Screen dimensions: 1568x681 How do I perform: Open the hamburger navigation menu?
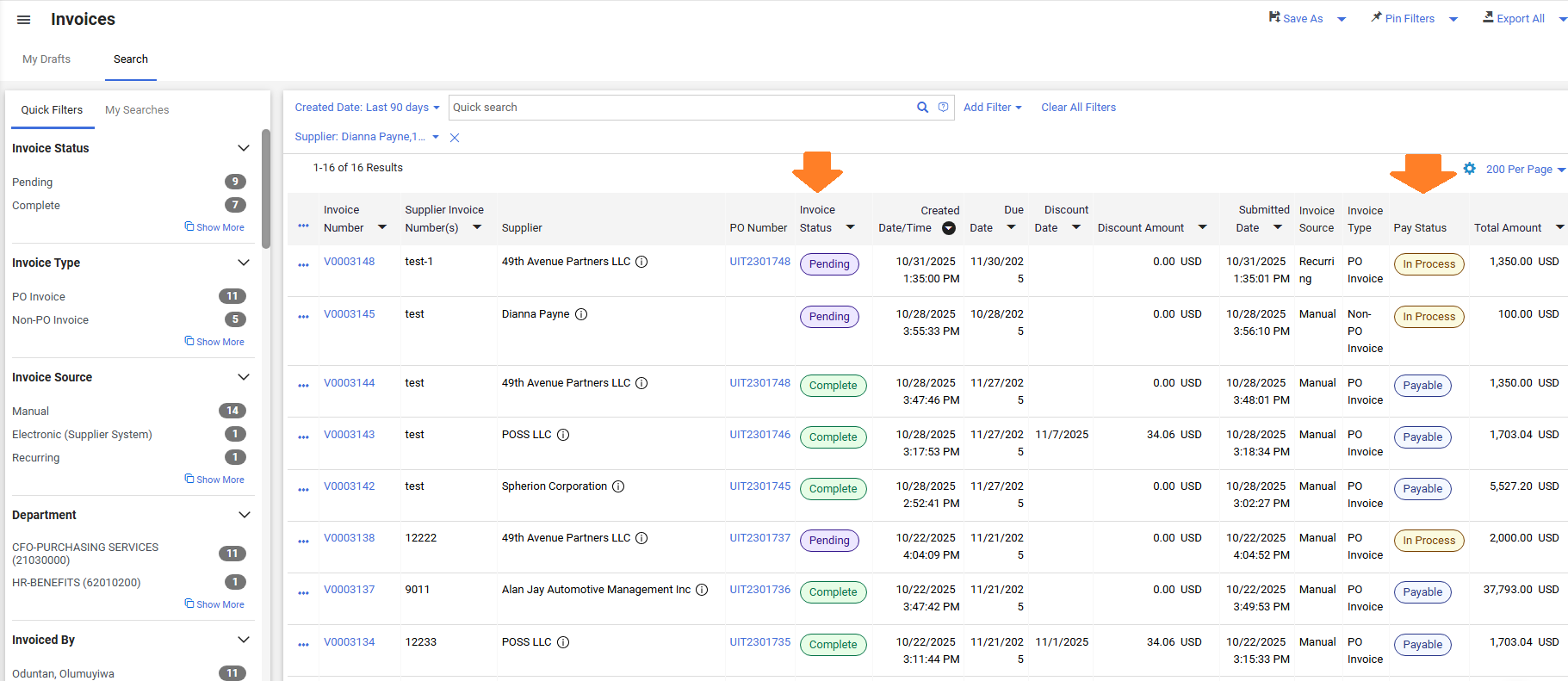click(24, 20)
